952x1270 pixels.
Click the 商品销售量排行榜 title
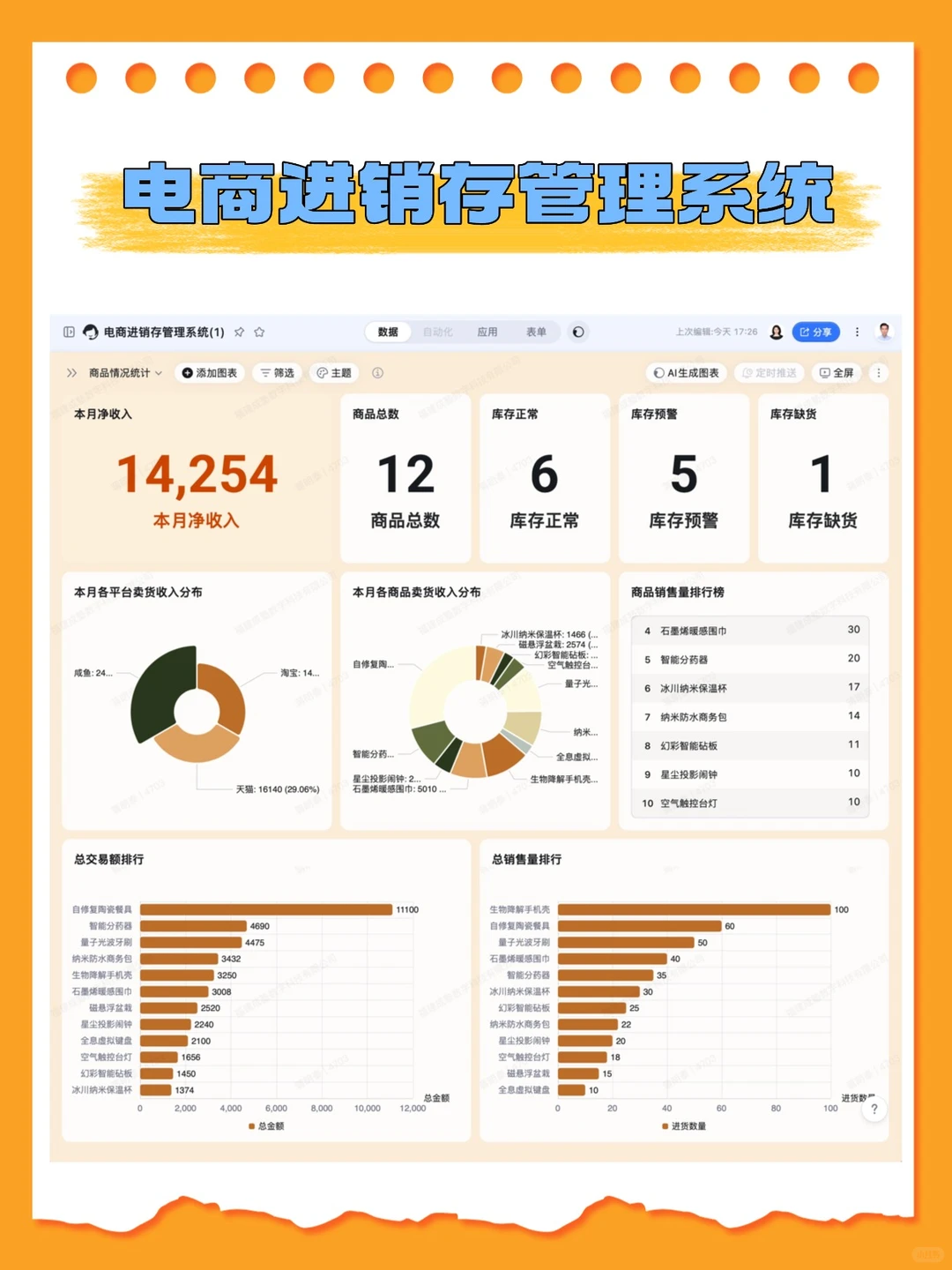click(x=677, y=592)
